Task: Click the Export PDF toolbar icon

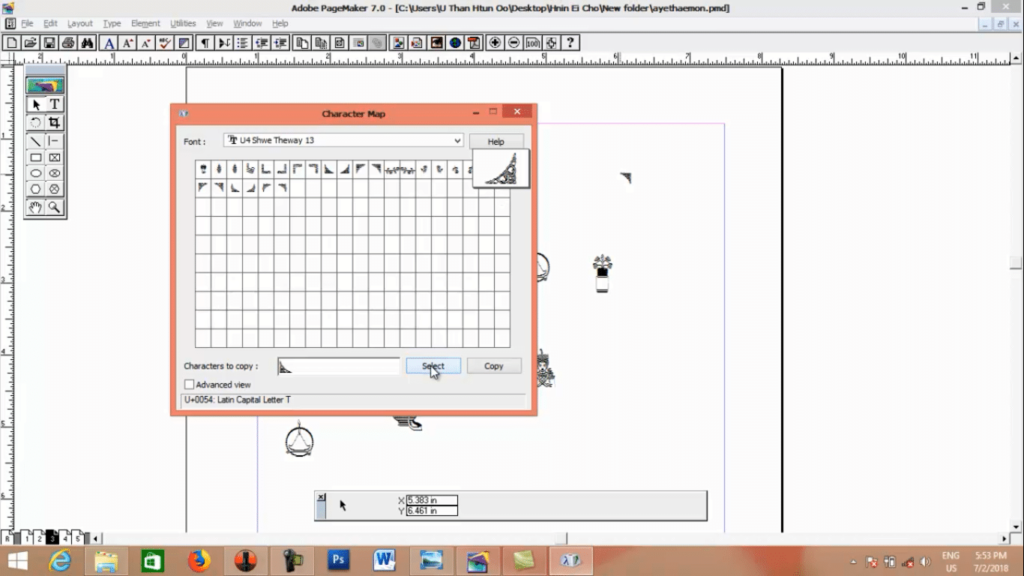Action: [x=474, y=43]
